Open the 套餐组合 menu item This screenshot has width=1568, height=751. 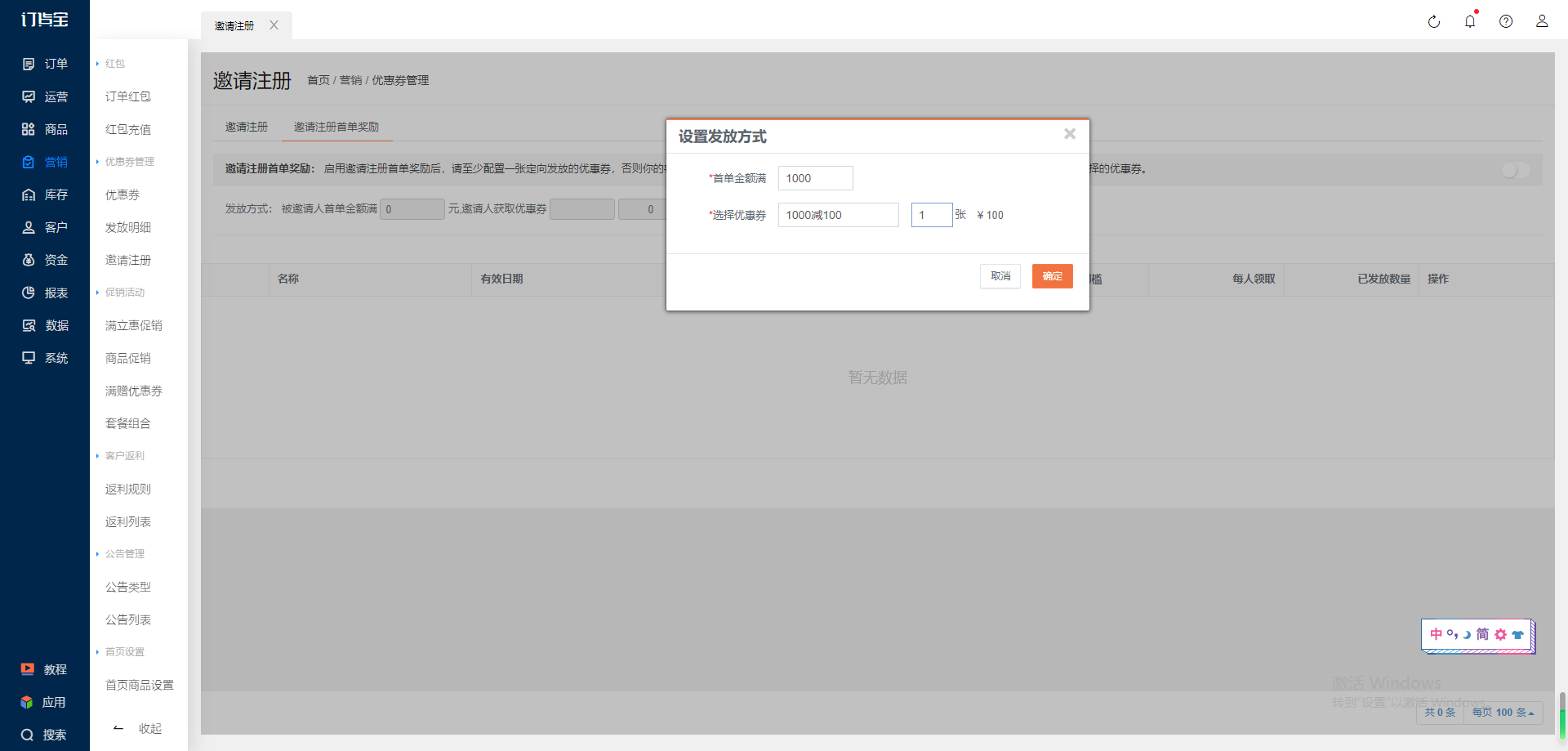coord(128,423)
